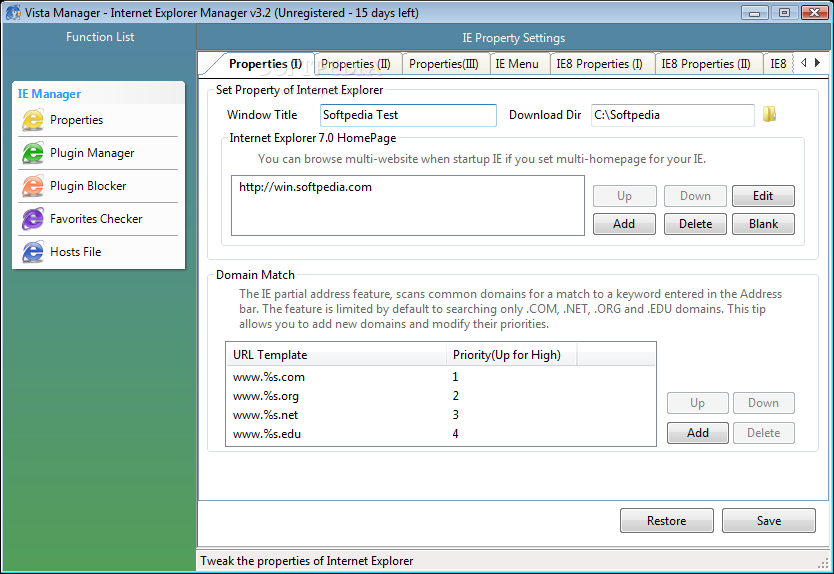The image size is (834, 574).
Task: Click URL Template column header
Action: (x=336, y=355)
